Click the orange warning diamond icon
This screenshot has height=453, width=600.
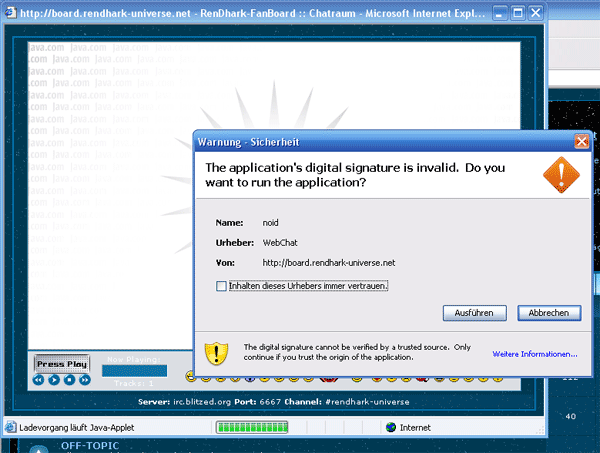coord(560,176)
